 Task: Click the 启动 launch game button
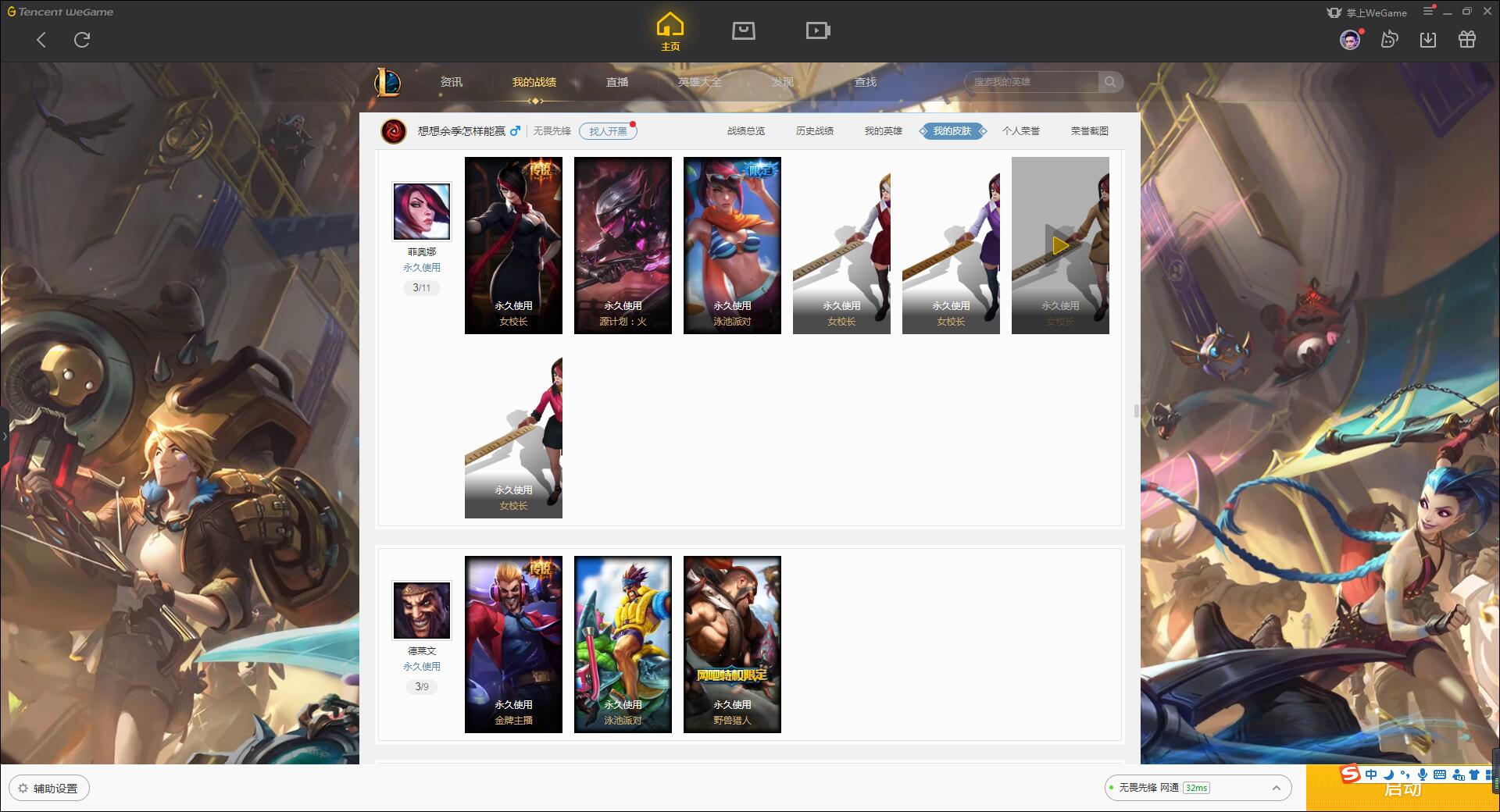click(1402, 790)
